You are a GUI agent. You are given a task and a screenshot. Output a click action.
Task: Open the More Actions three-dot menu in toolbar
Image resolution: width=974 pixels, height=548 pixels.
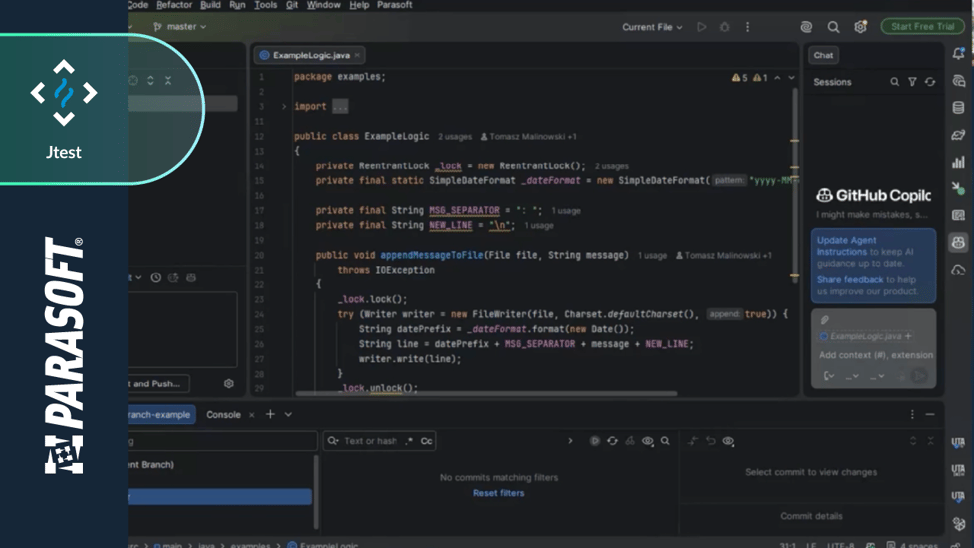click(747, 27)
